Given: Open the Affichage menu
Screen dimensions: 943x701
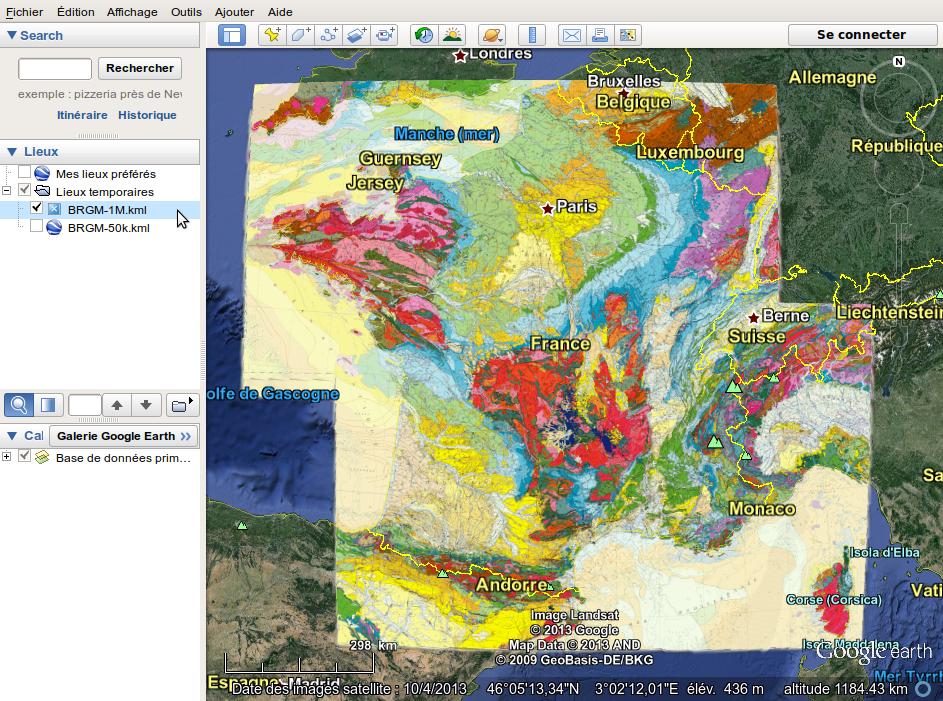Looking at the screenshot, I should tap(132, 12).
